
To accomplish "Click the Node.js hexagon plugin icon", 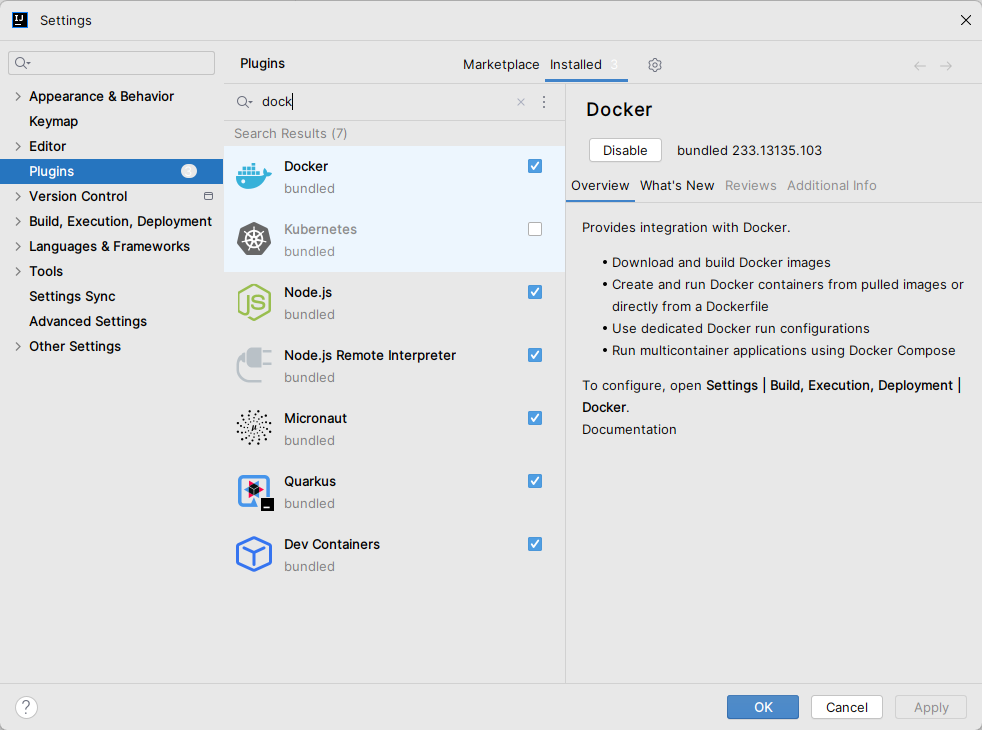I will tap(254, 302).
